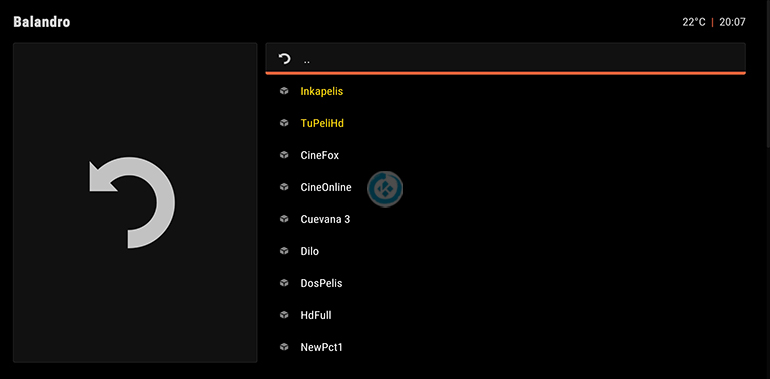The image size is (770, 379).
Task: Click the cube icon beside DosPelis
Action: (x=284, y=283)
